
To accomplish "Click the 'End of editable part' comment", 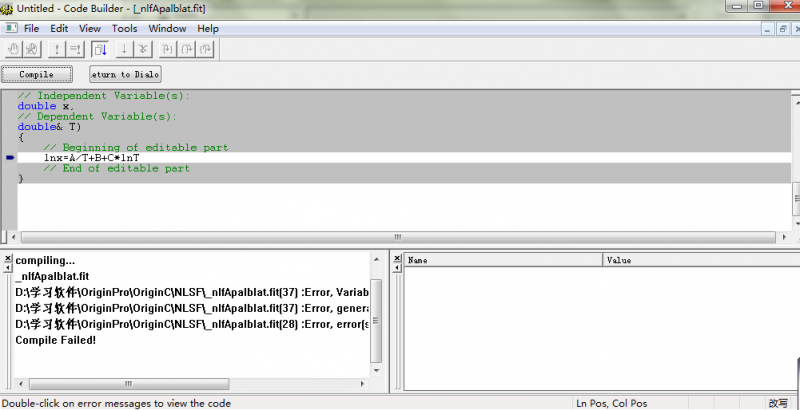I will point(116,168).
